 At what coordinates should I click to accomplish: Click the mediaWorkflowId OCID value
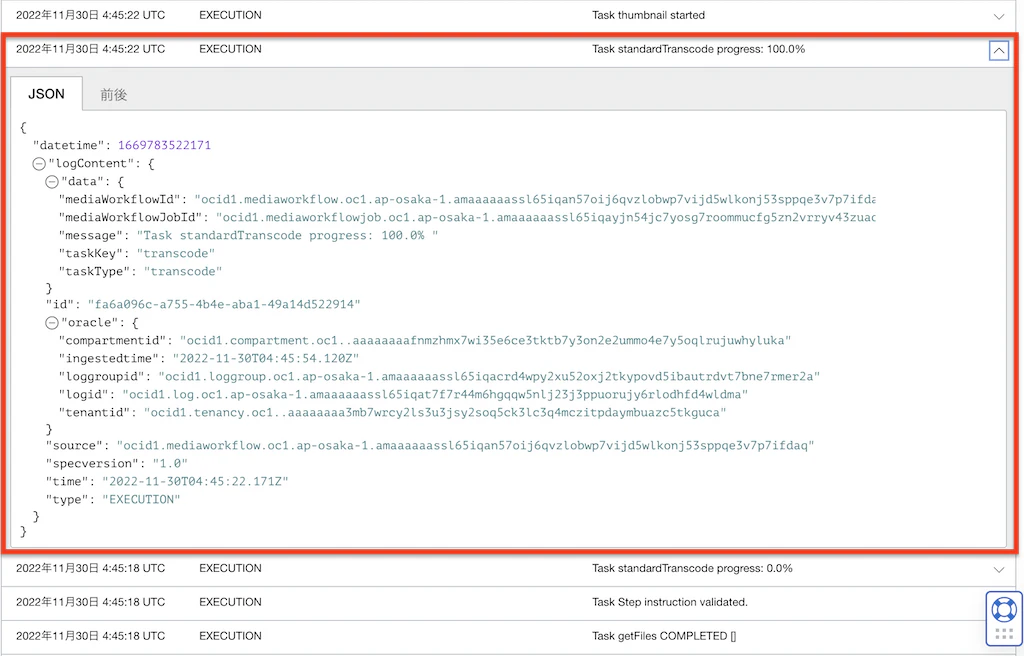[x=536, y=199]
